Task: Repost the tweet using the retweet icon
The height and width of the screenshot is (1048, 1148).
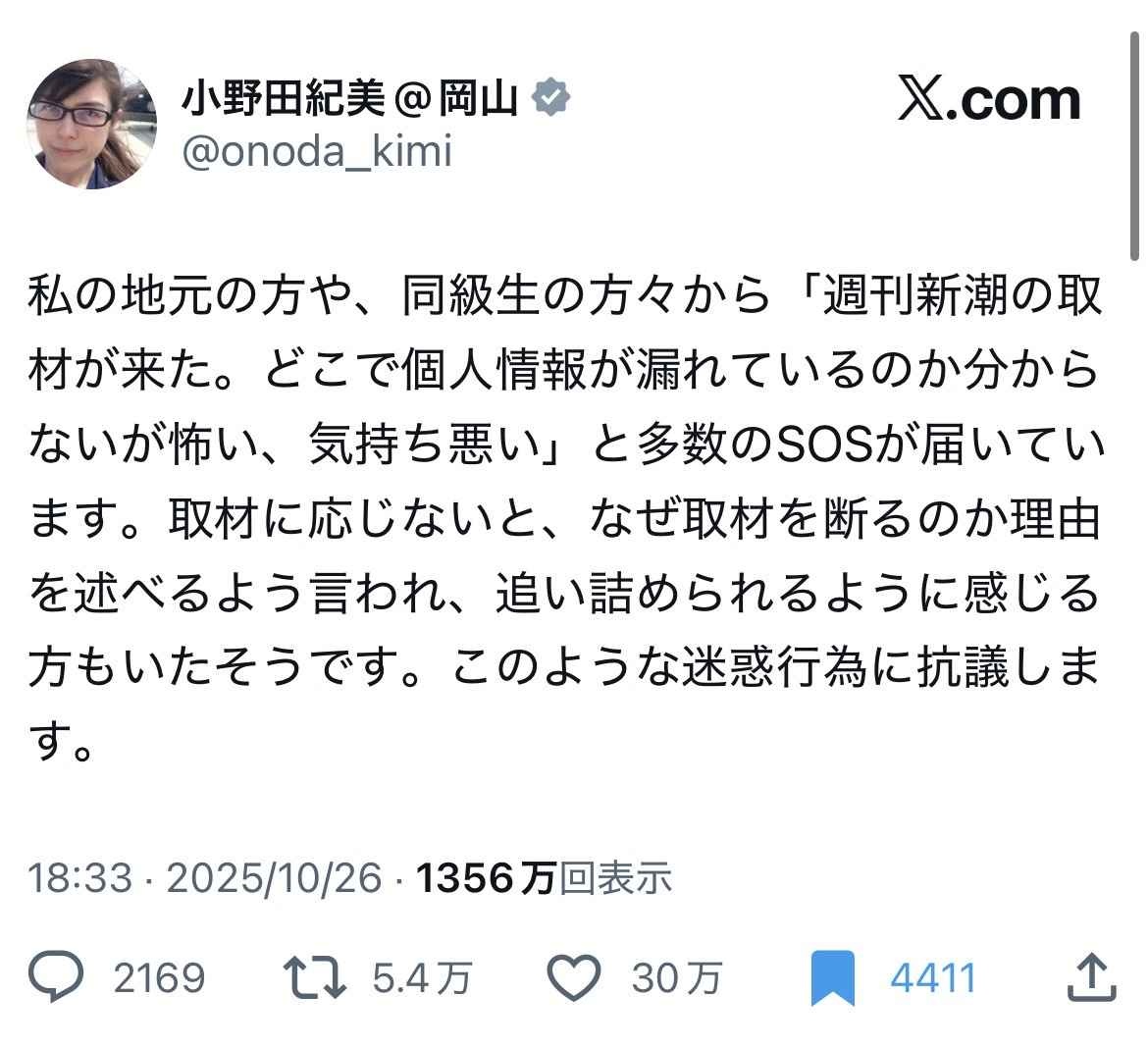Action: (x=314, y=977)
